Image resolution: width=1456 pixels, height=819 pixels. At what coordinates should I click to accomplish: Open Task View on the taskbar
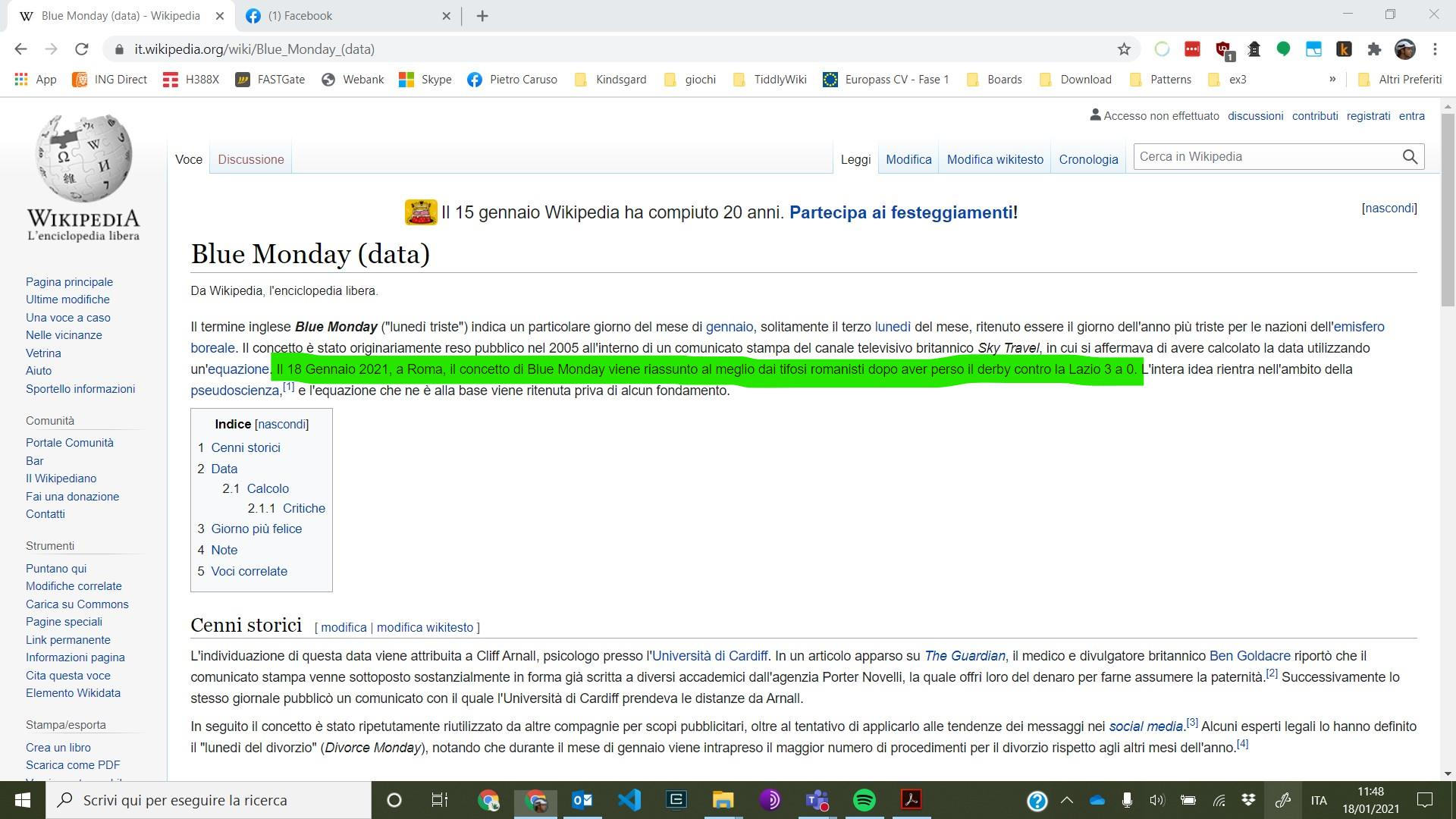tap(439, 800)
